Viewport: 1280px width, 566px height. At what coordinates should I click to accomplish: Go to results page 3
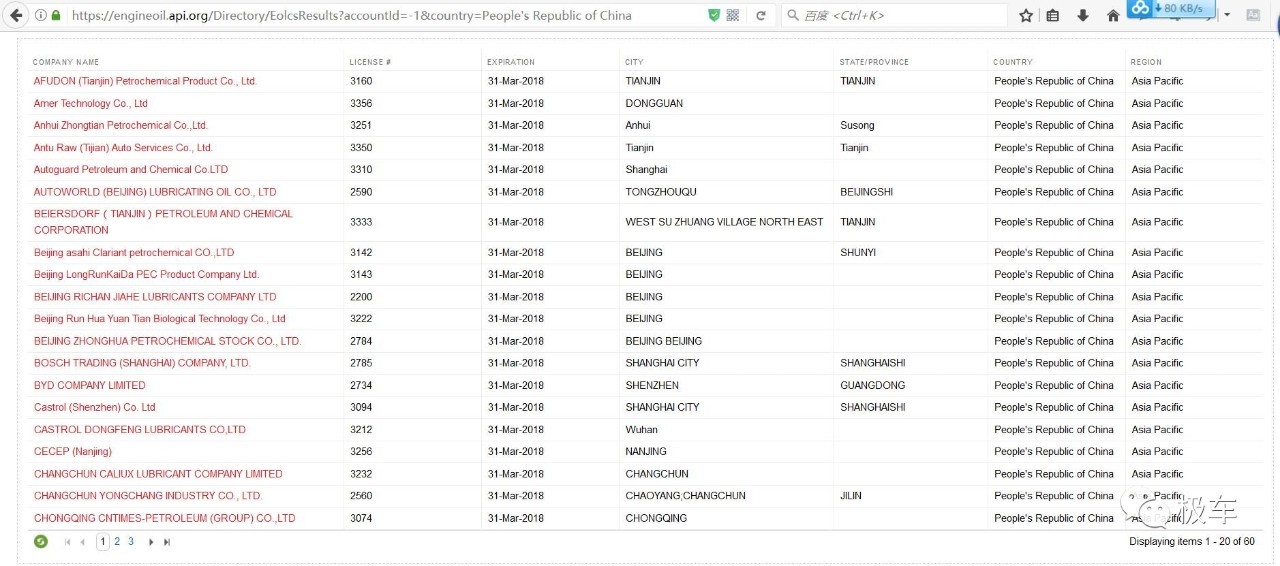[131, 542]
